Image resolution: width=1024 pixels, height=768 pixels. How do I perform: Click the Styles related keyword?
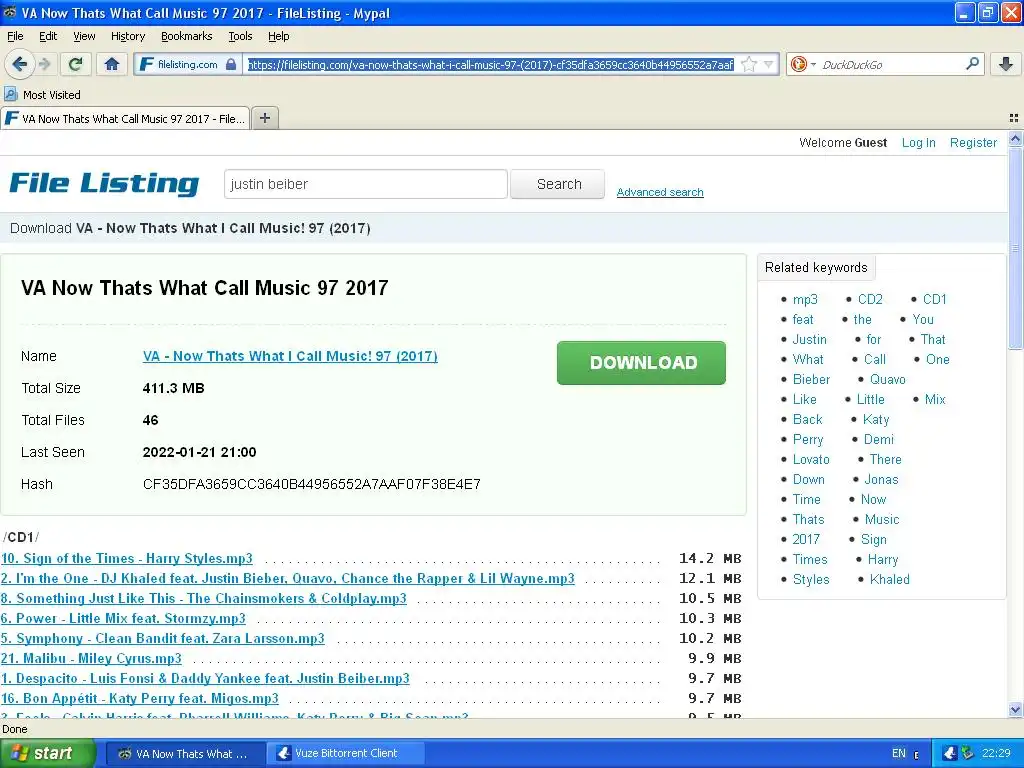click(810, 579)
